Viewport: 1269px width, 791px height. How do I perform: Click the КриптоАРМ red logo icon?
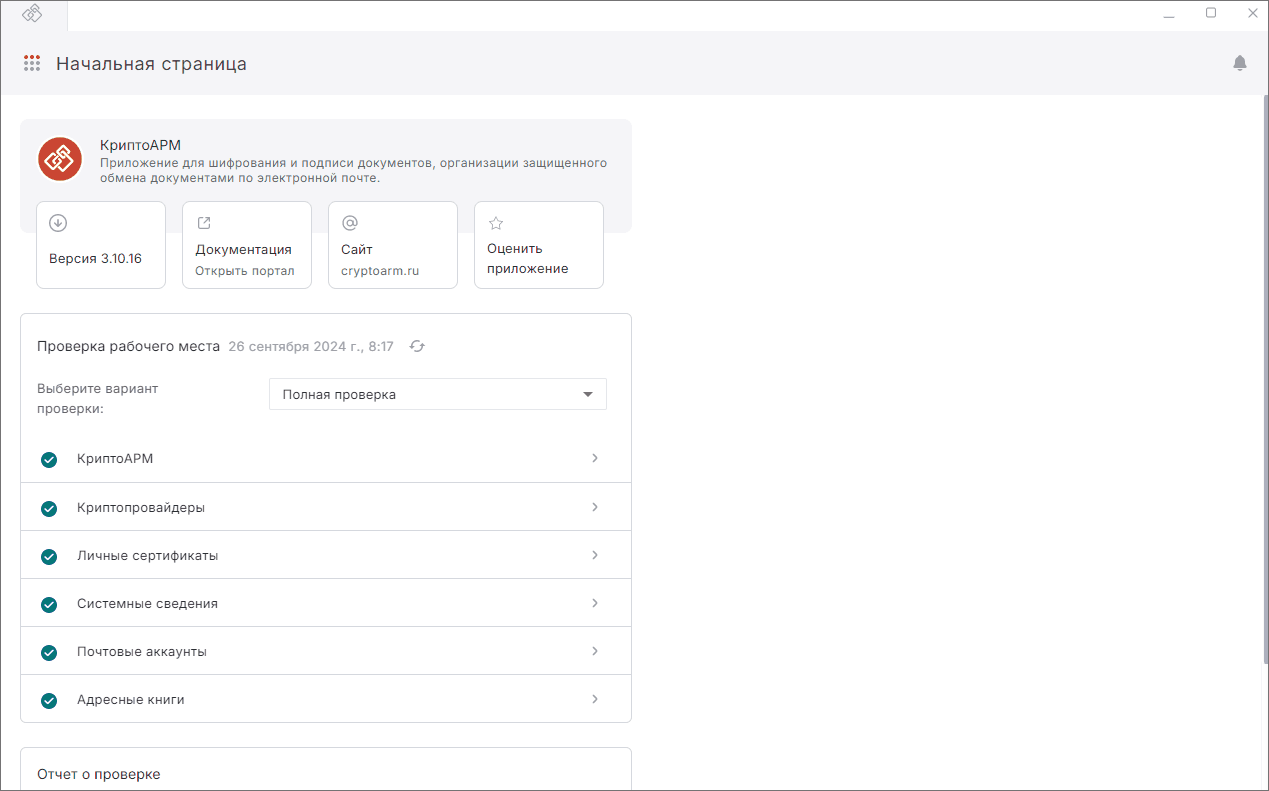(x=60, y=159)
